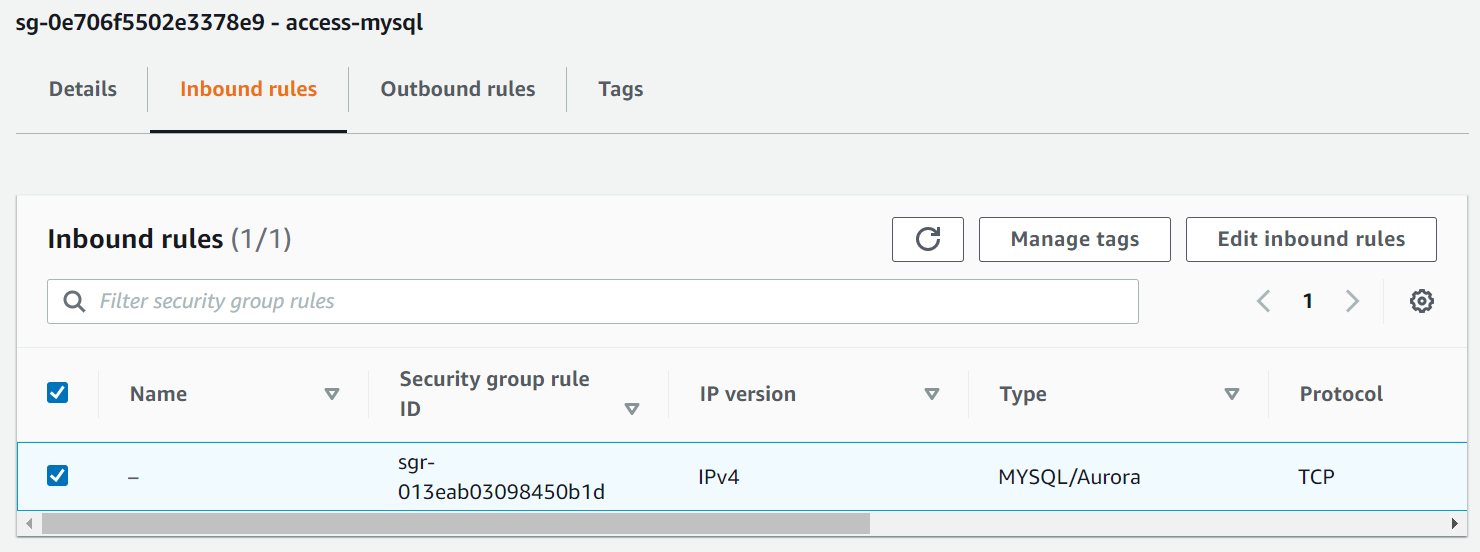Click Edit inbound rules button
Screen dimensions: 1480x552
point(1311,240)
